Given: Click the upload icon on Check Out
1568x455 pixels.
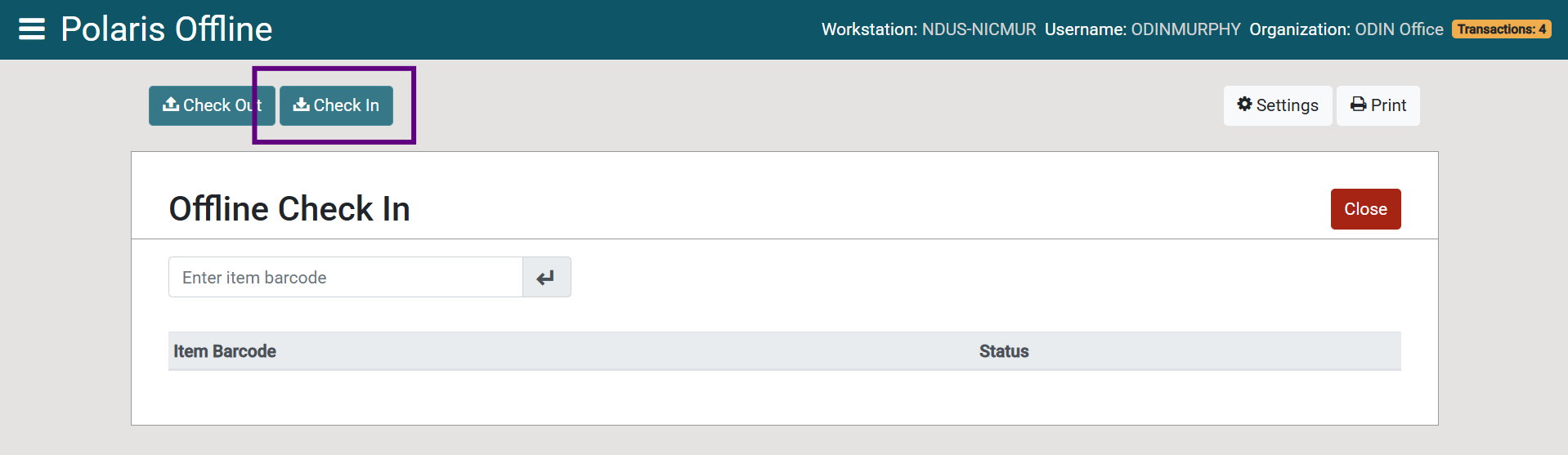Looking at the screenshot, I should point(171,105).
